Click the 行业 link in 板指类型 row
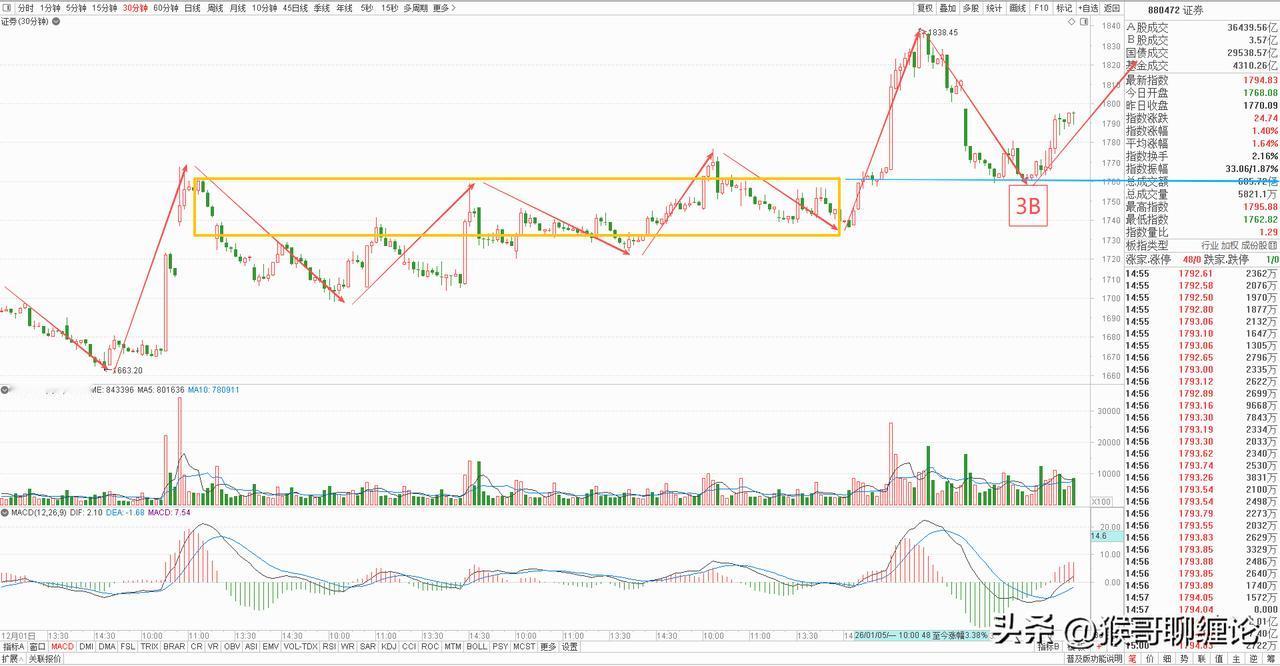 coord(1209,245)
